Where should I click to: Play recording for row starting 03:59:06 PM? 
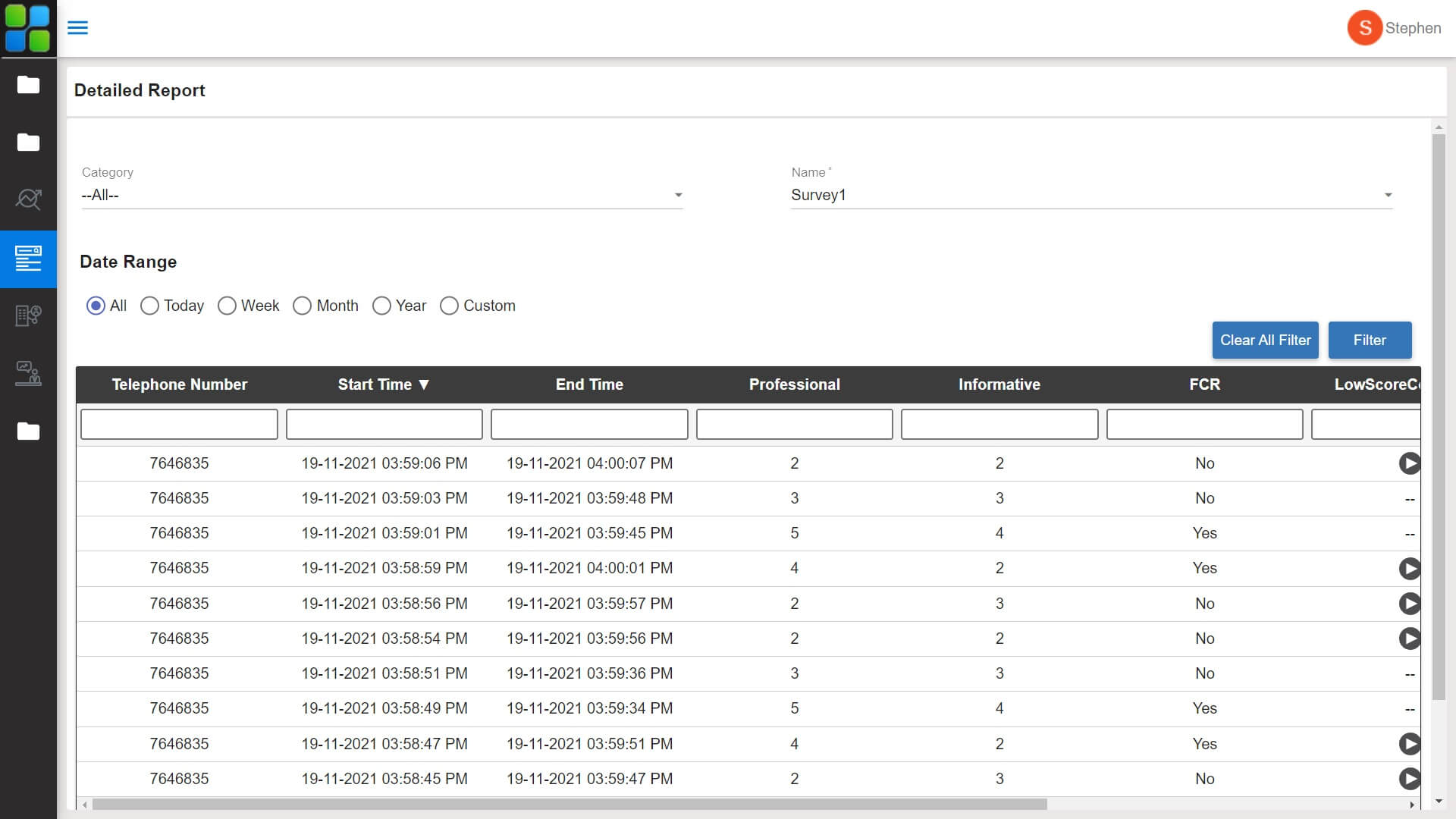point(1409,463)
